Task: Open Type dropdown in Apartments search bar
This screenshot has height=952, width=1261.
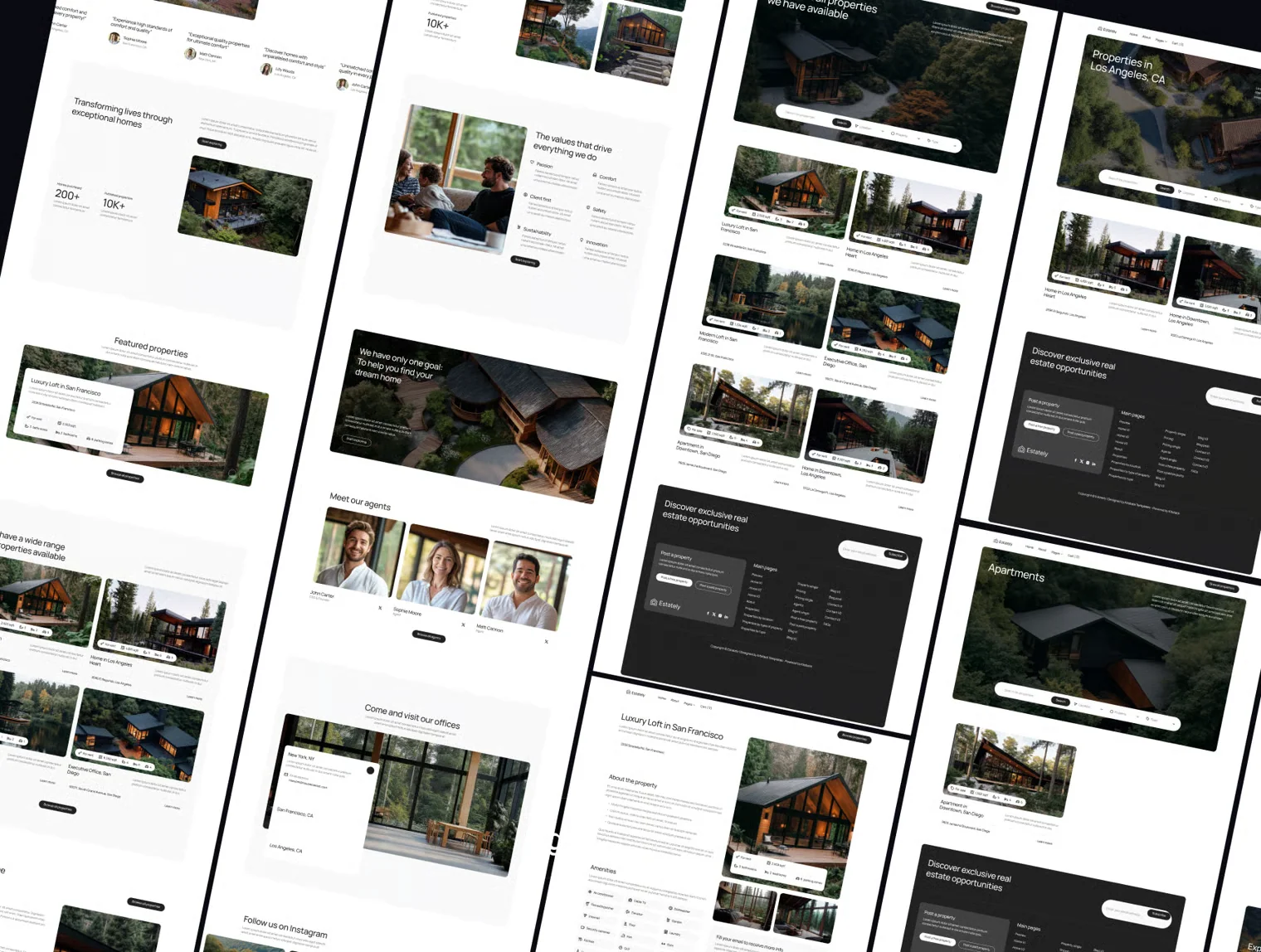Action: click(1161, 721)
